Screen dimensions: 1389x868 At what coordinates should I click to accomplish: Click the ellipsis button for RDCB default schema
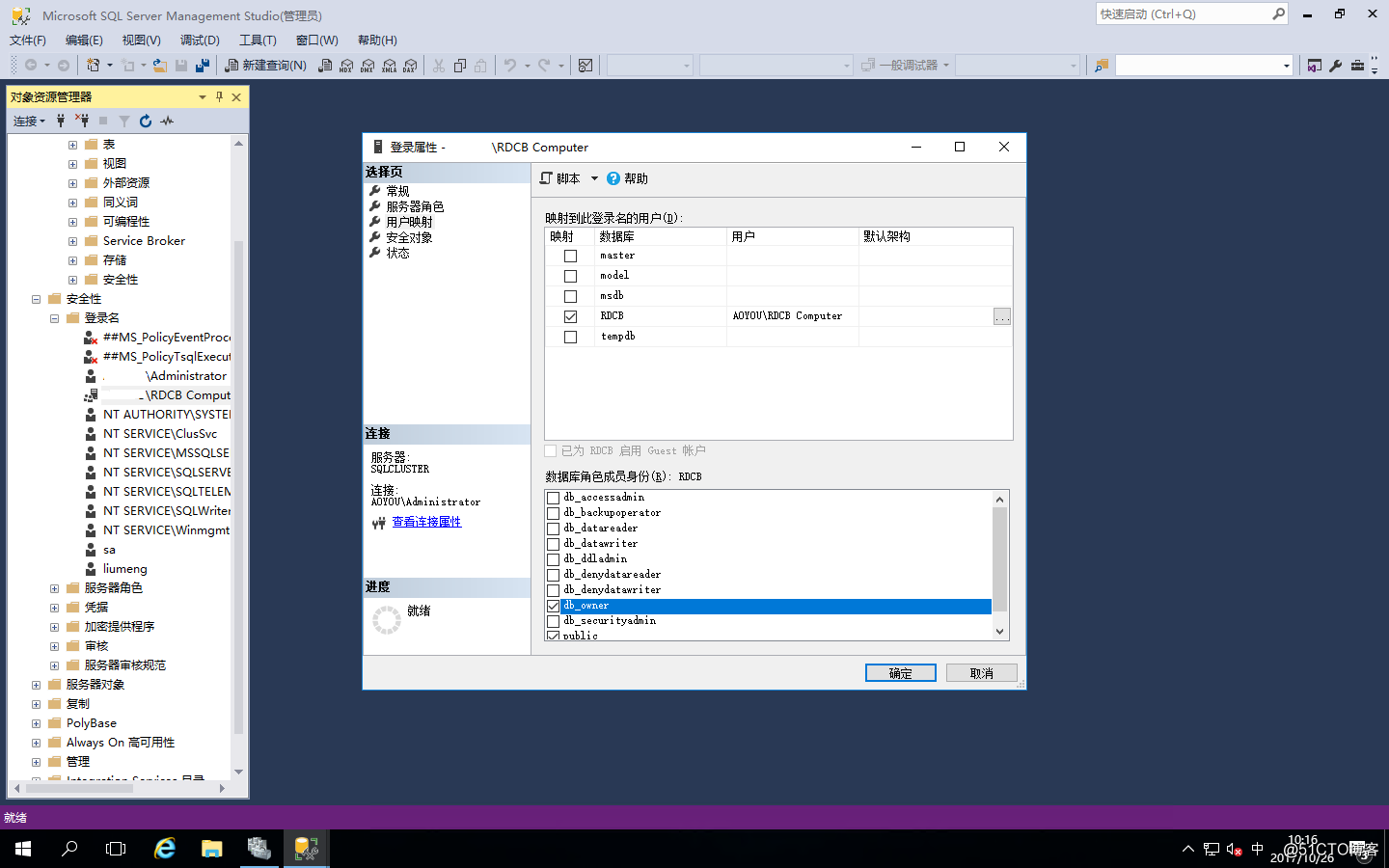[x=1002, y=316]
